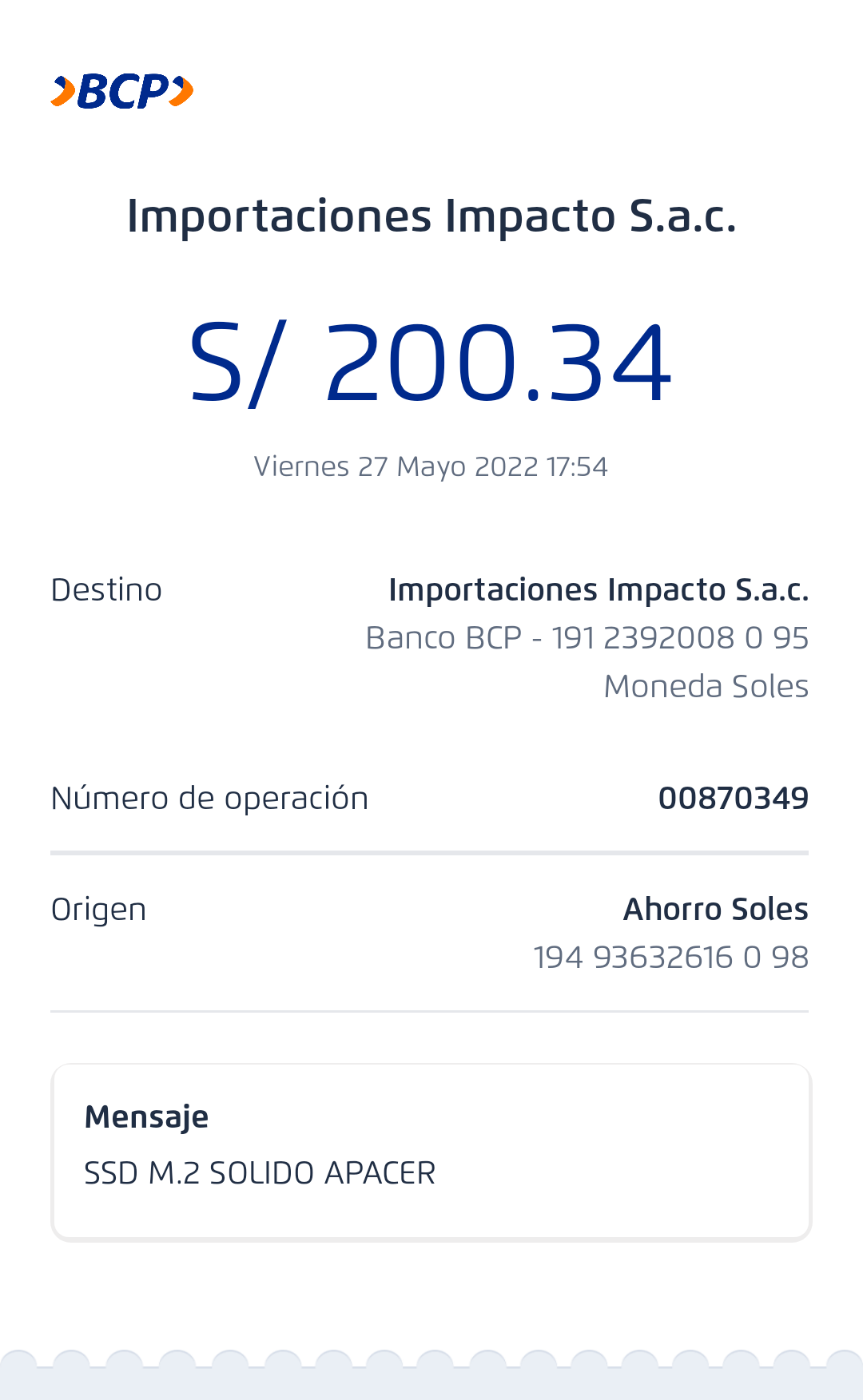The height and width of the screenshot is (1400, 863).
Task: Select operation number 00870349
Action: 734,799
